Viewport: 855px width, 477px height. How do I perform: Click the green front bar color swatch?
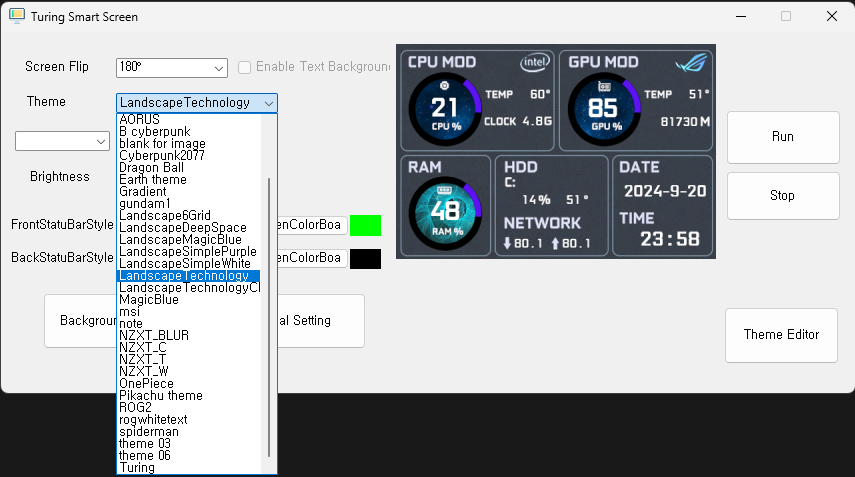365,225
